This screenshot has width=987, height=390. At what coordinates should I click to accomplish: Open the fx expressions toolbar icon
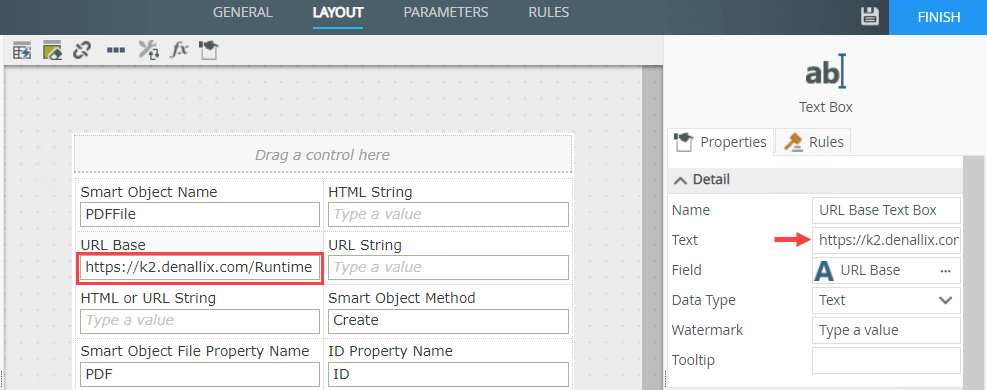[x=179, y=50]
